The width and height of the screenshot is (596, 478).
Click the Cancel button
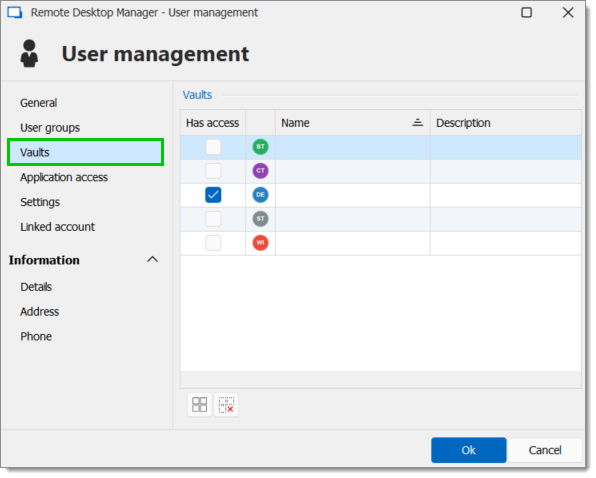545,450
